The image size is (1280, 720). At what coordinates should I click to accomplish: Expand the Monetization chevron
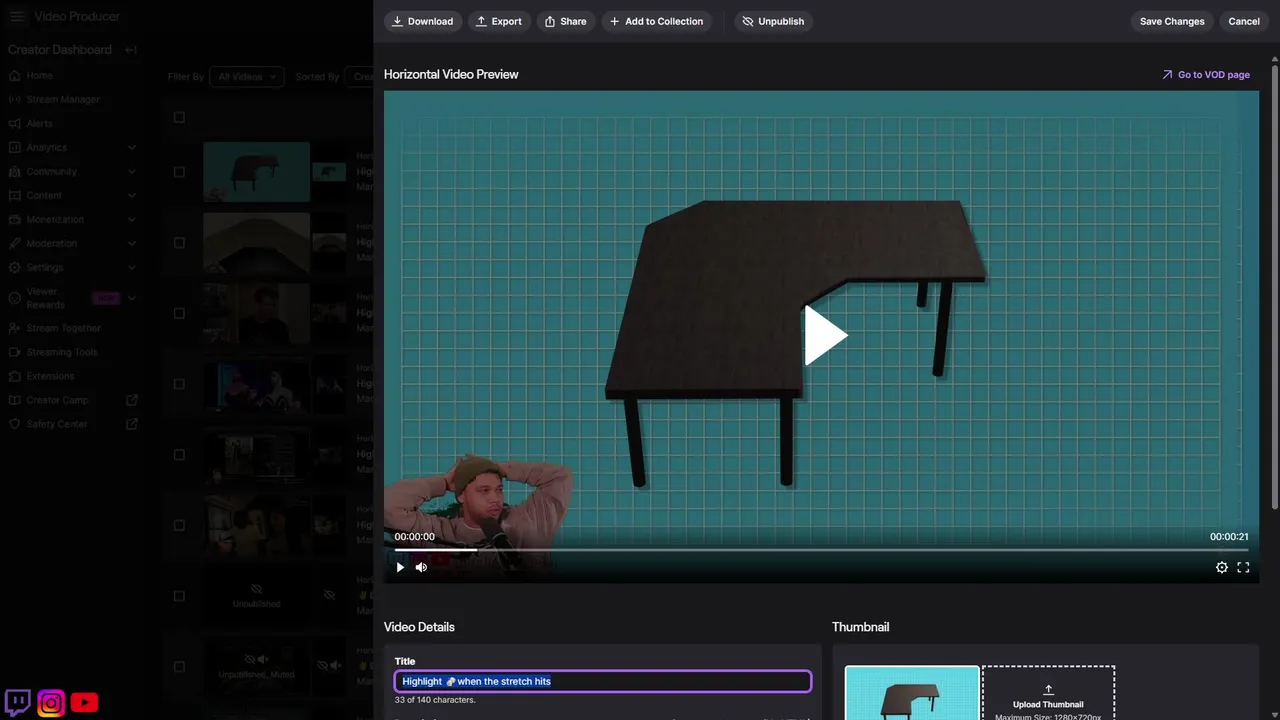point(132,220)
